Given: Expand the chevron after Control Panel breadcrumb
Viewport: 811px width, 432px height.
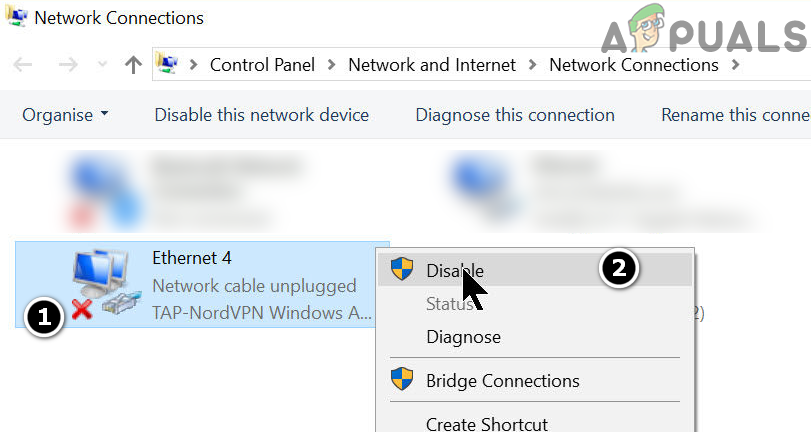Looking at the screenshot, I should pyautogui.click(x=332, y=65).
